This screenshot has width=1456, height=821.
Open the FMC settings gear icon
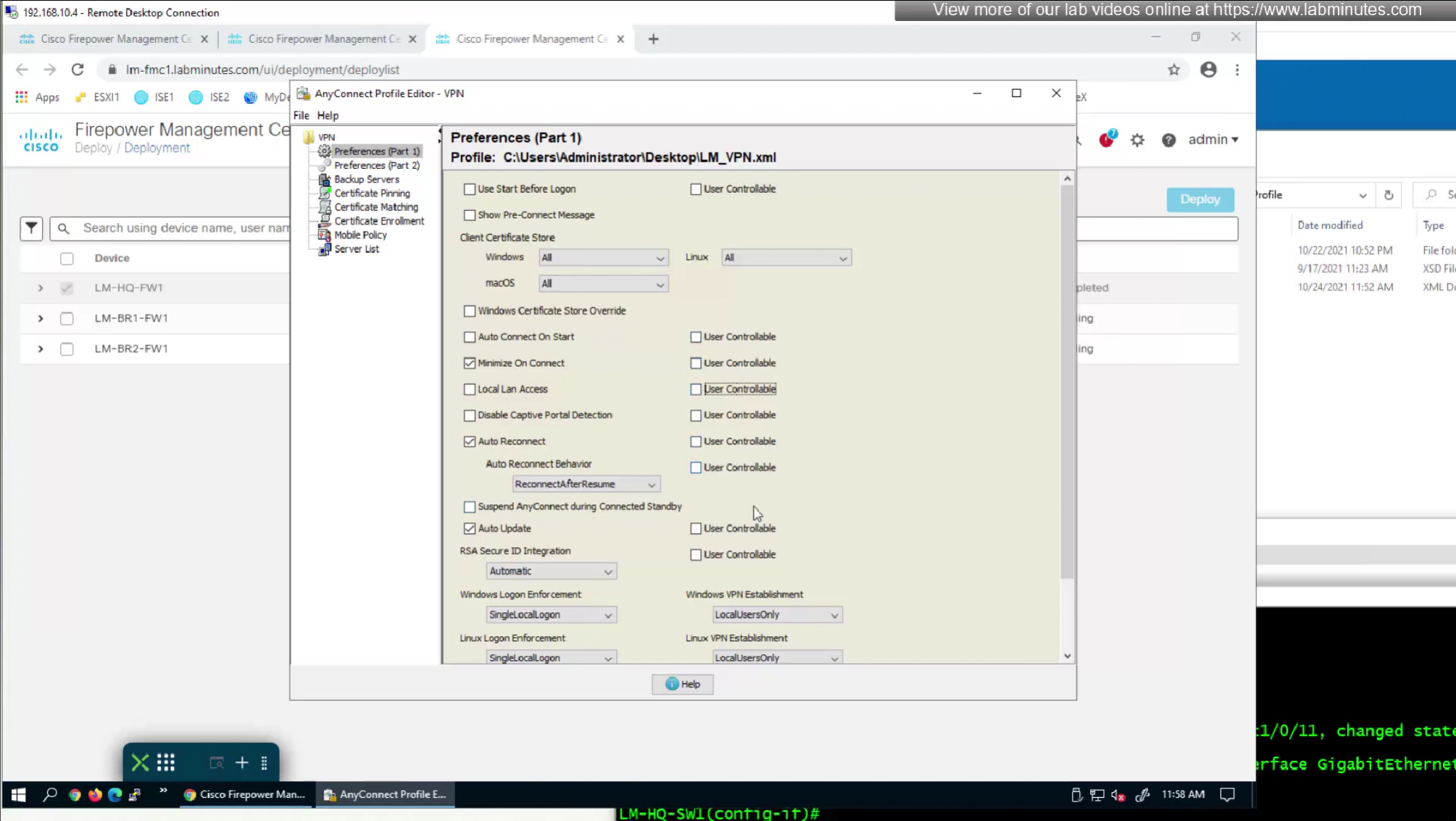1137,140
